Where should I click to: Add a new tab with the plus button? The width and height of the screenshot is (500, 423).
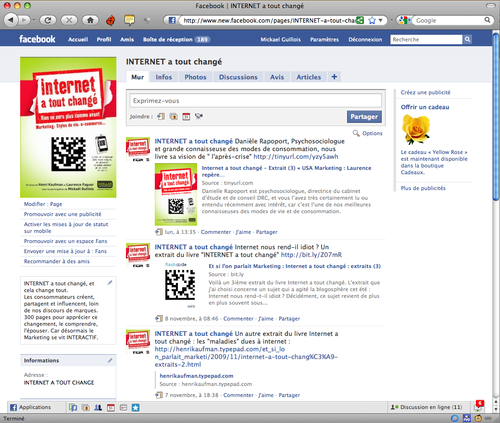[x=334, y=77]
